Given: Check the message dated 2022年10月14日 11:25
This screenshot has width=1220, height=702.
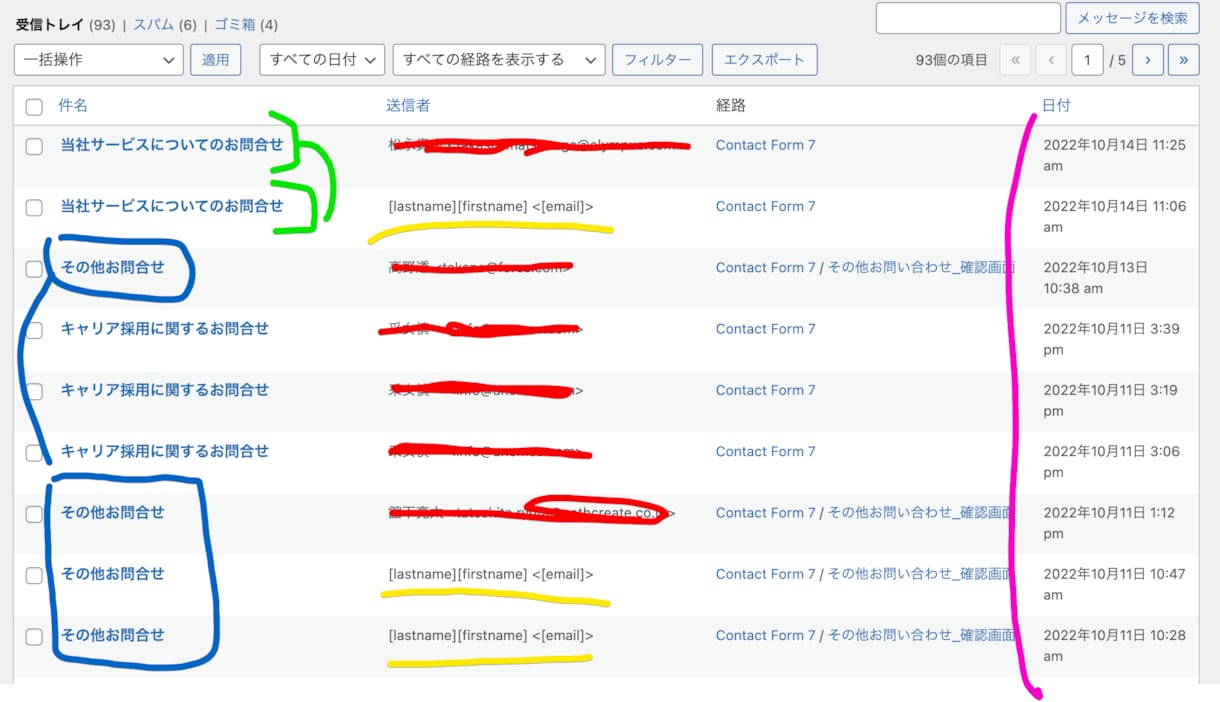Looking at the screenshot, I should pyautogui.click(x=34, y=146).
